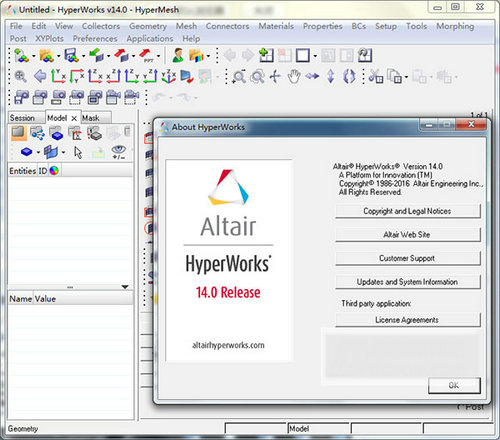The height and width of the screenshot is (440, 500).
Task: Click the Customer Support button
Action: pos(407,258)
